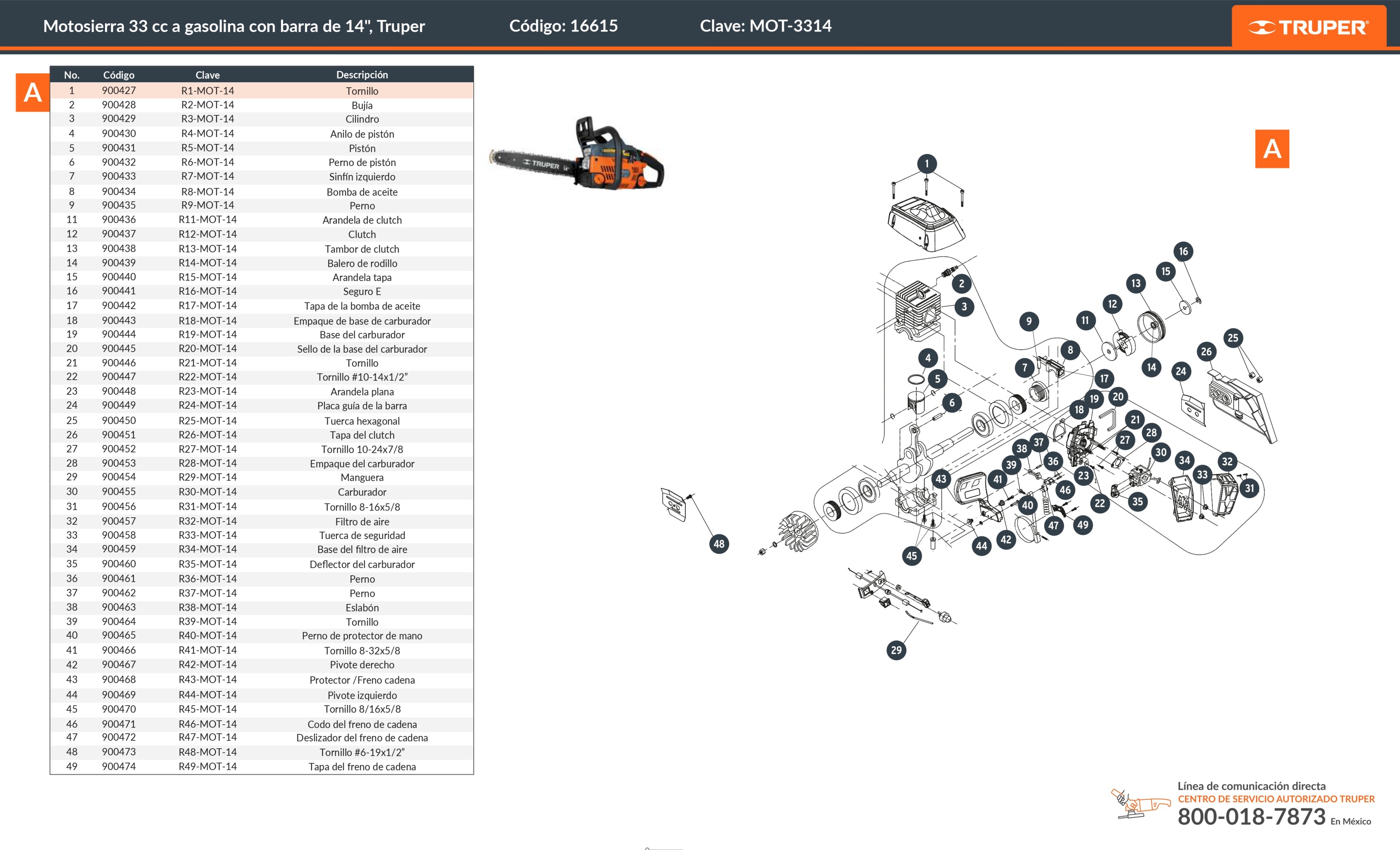
Task: Click key 'R47-MOT-14' in table
Action: pyautogui.click(x=208, y=737)
